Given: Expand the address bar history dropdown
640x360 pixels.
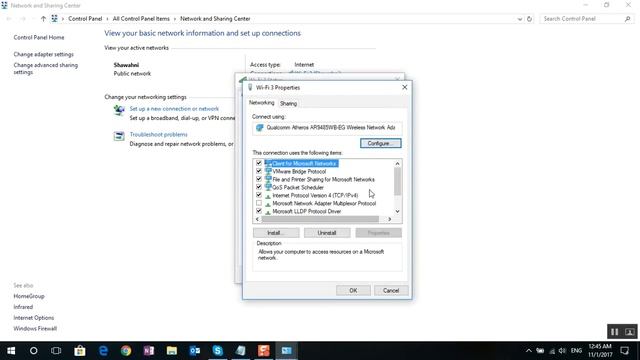Looking at the screenshot, I should pyautogui.click(x=520, y=19).
